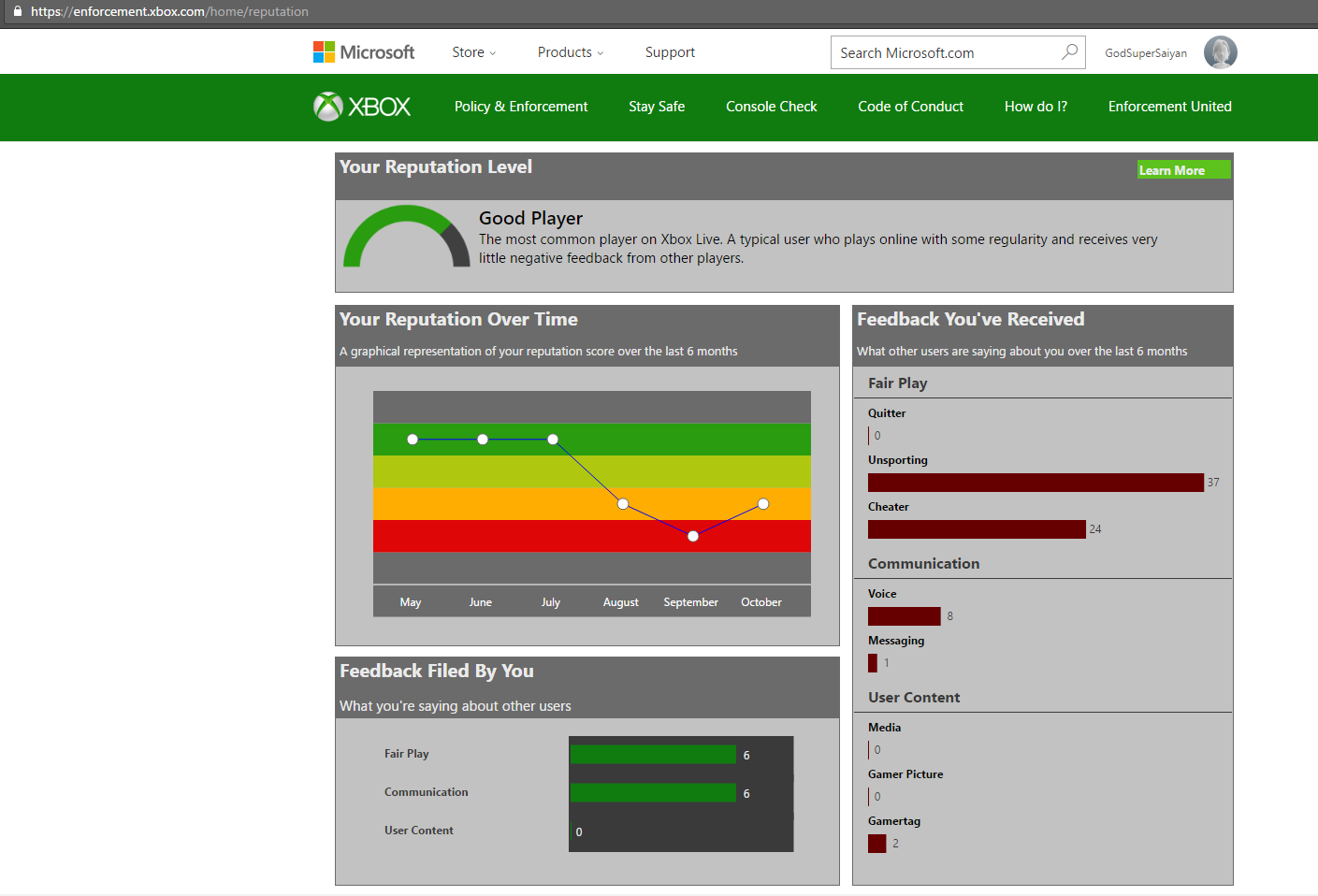The height and width of the screenshot is (896, 1318).
Task: Click the Voice feedback bar
Action: coord(905,616)
